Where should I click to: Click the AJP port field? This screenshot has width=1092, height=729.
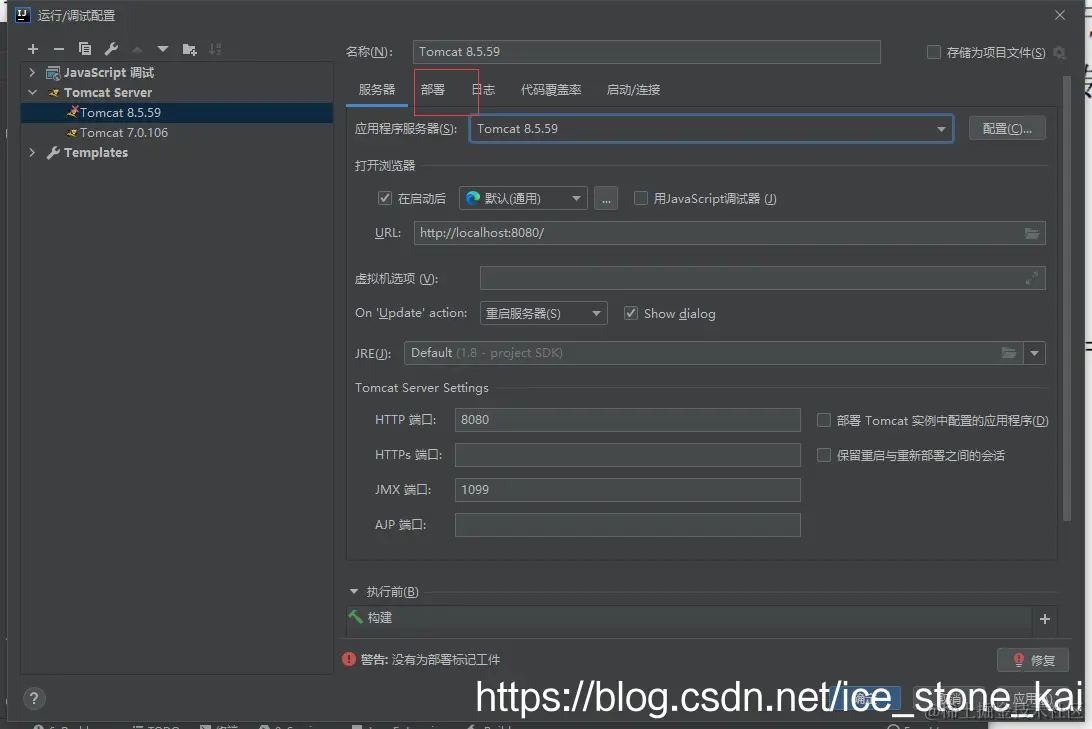[x=627, y=525]
